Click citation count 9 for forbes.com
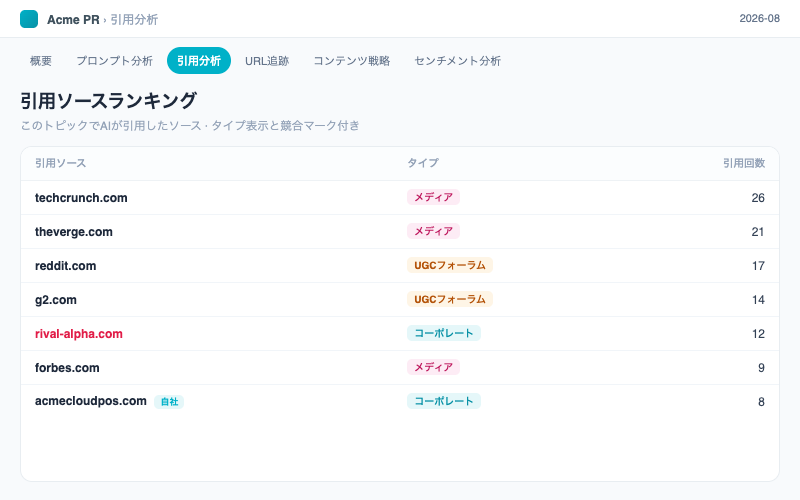The image size is (800, 500). pos(761,368)
